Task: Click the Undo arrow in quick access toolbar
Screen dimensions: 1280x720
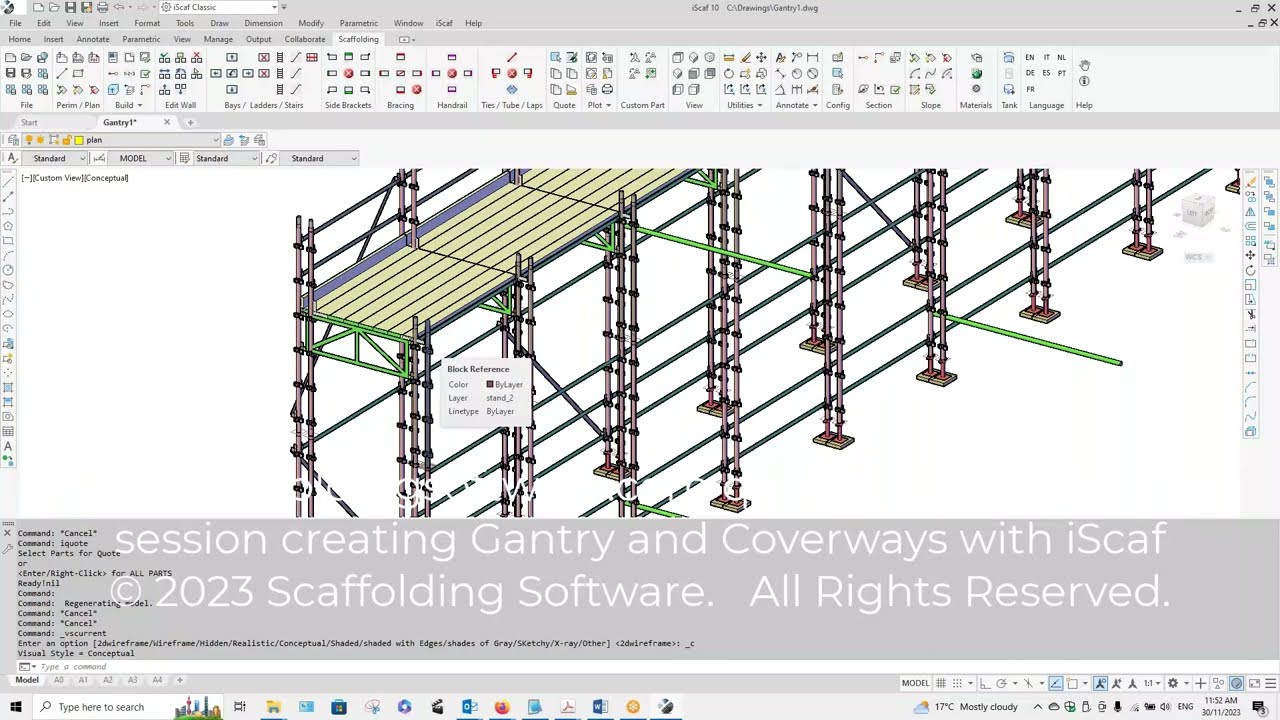Action: 119,7
